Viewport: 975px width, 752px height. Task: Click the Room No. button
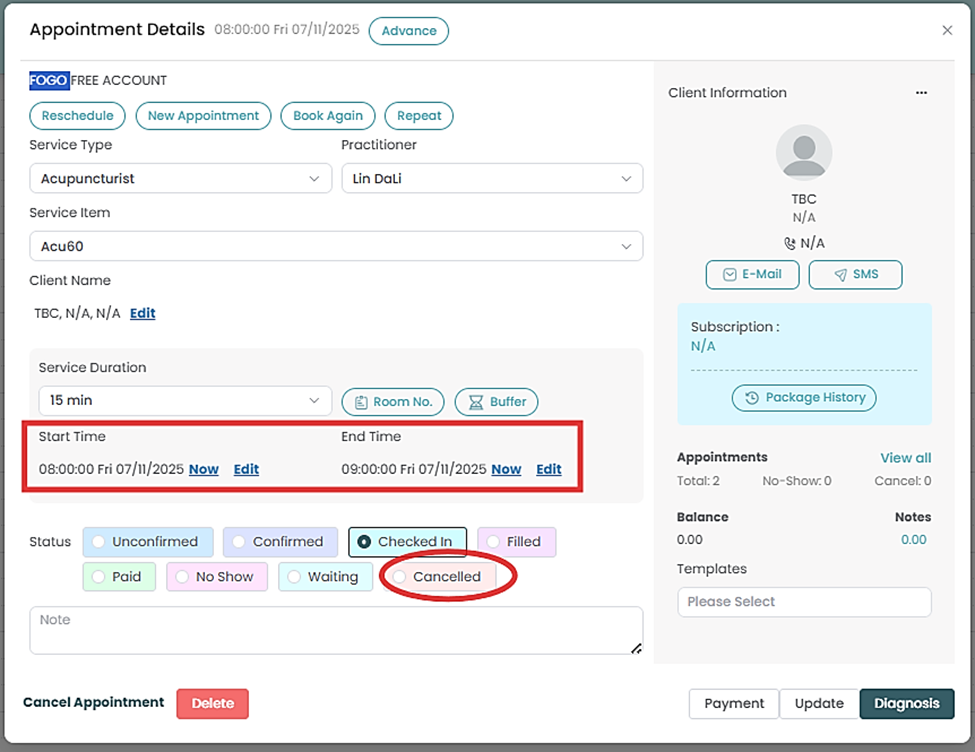coord(393,401)
